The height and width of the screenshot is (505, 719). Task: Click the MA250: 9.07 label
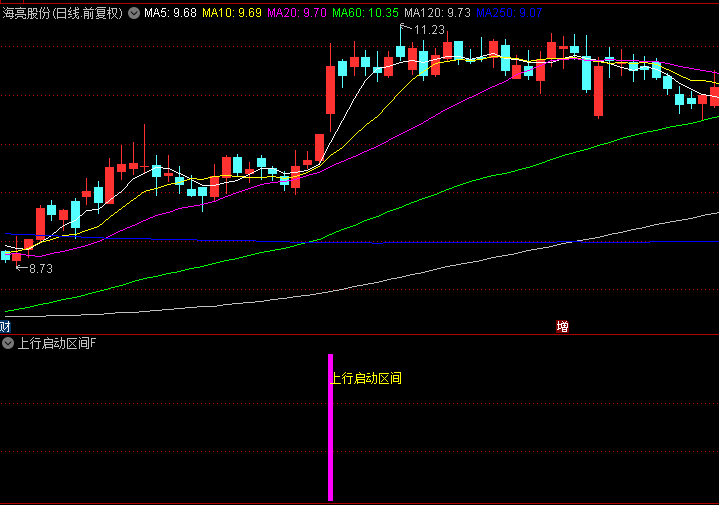click(509, 13)
